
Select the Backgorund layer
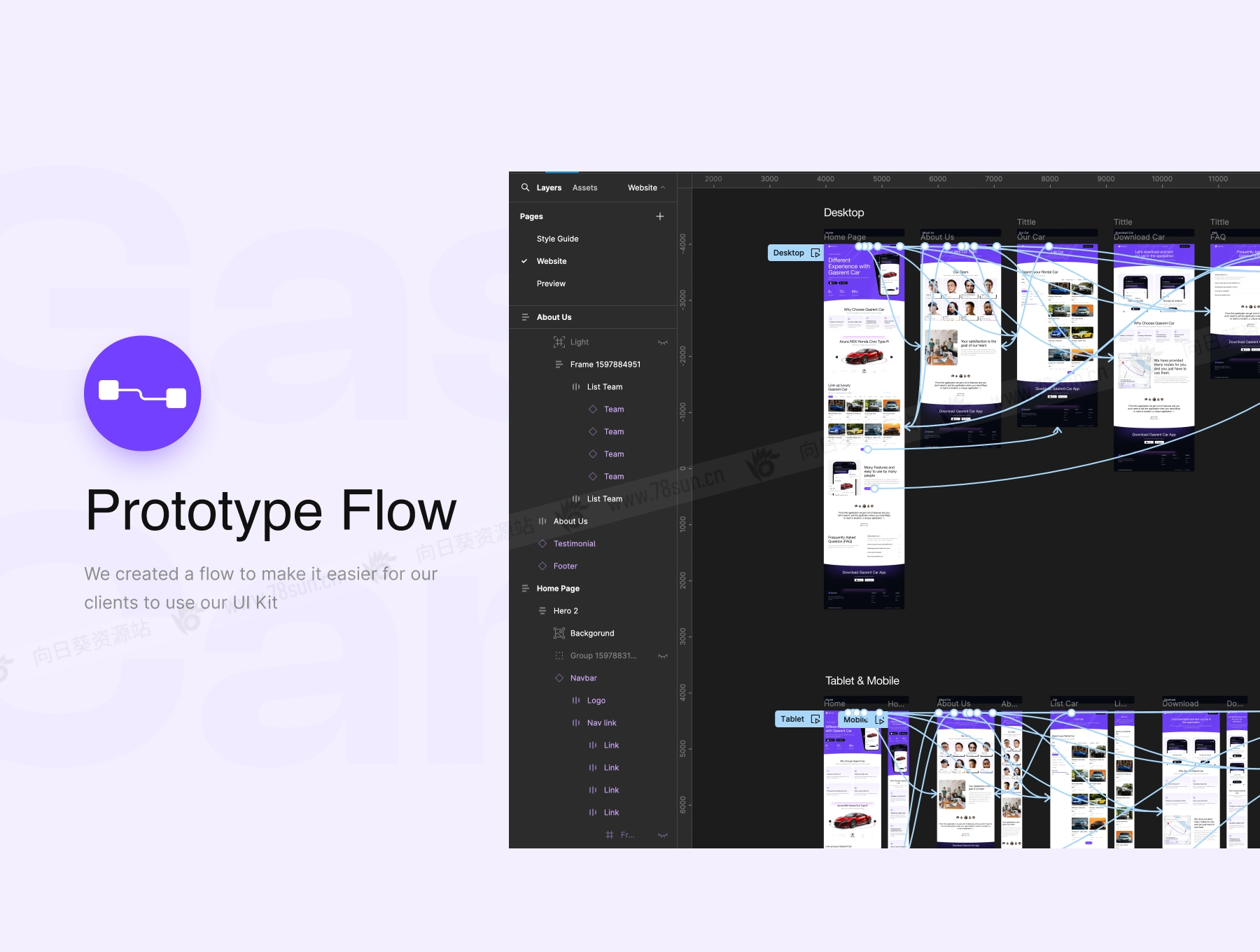pyautogui.click(x=593, y=633)
